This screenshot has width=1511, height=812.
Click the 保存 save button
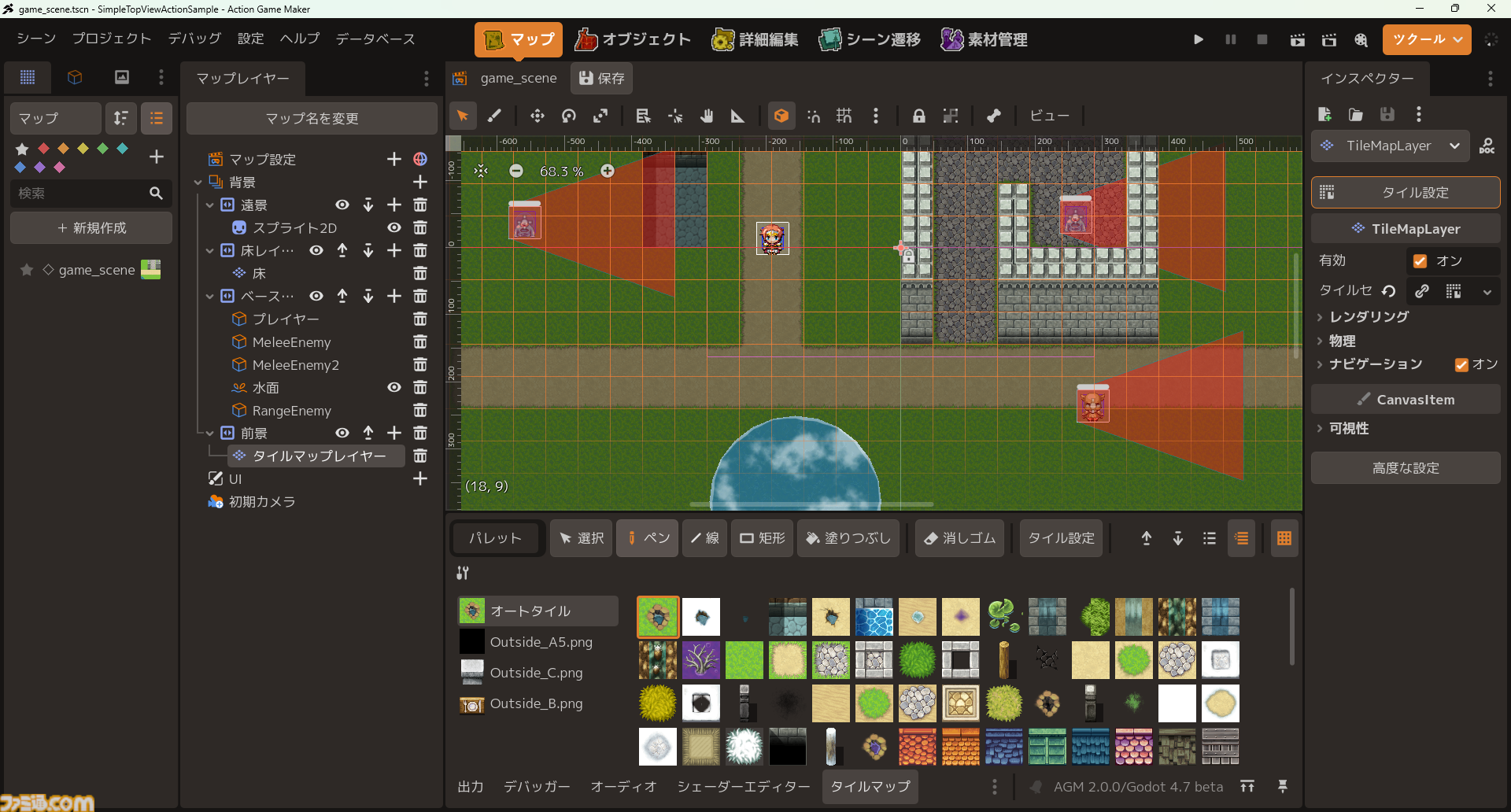click(602, 78)
